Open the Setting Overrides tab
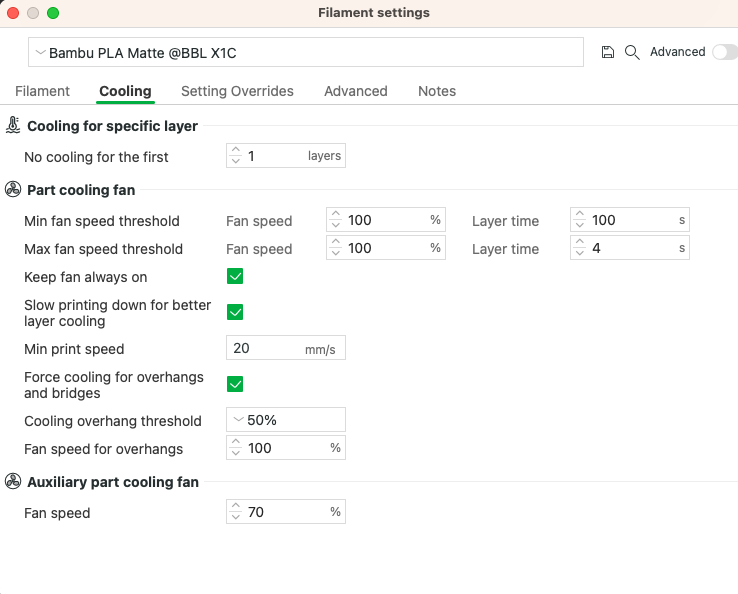The width and height of the screenshot is (738, 594). (237, 91)
